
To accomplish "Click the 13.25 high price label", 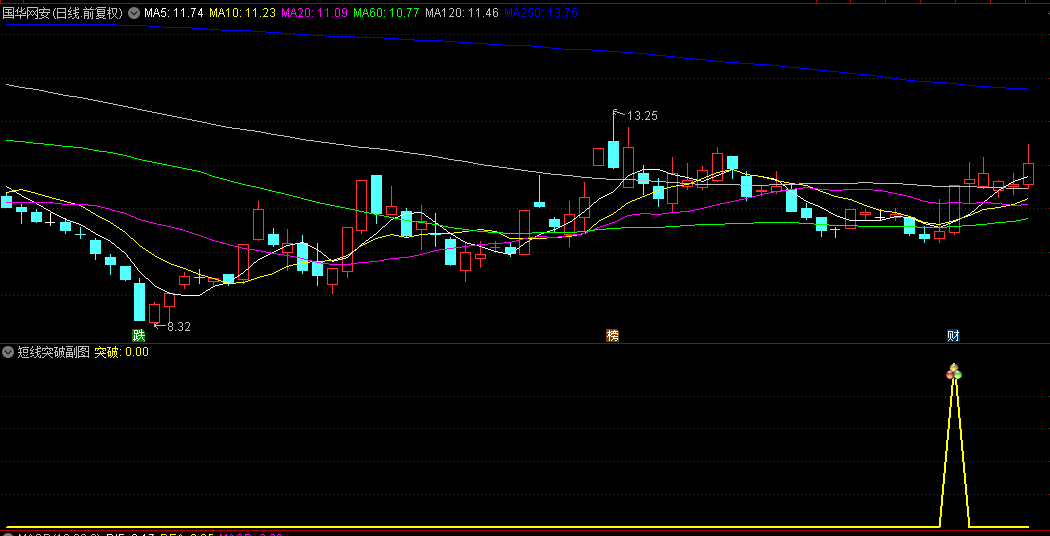I will (x=642, y=116).
